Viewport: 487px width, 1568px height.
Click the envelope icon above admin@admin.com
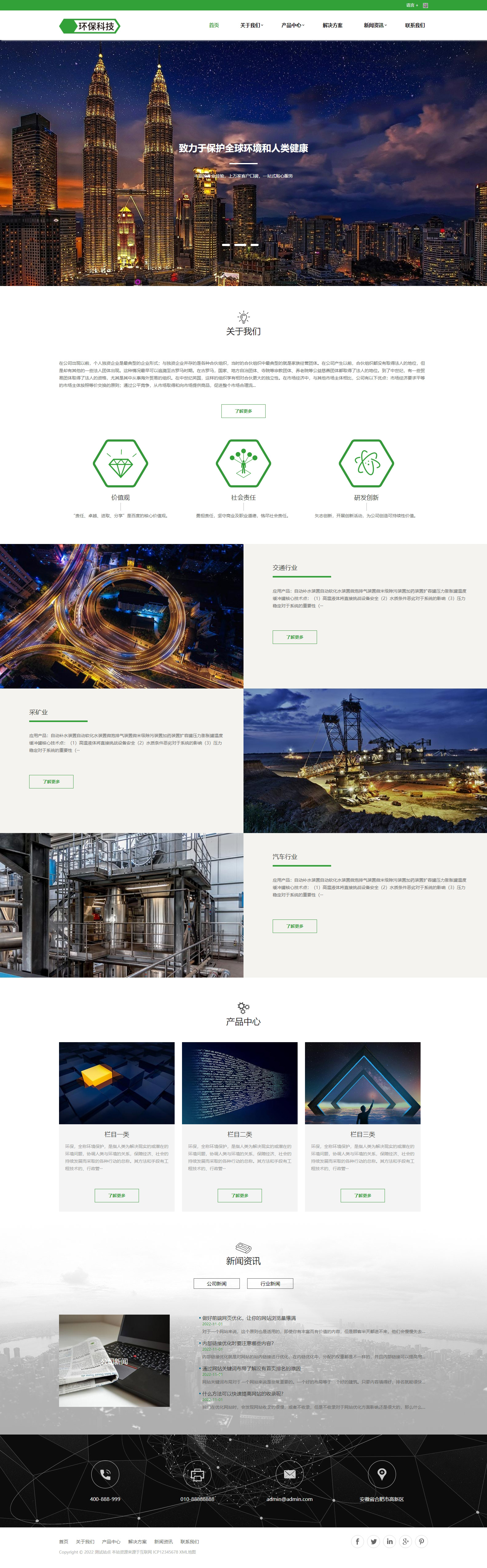tap(290, 1474)
